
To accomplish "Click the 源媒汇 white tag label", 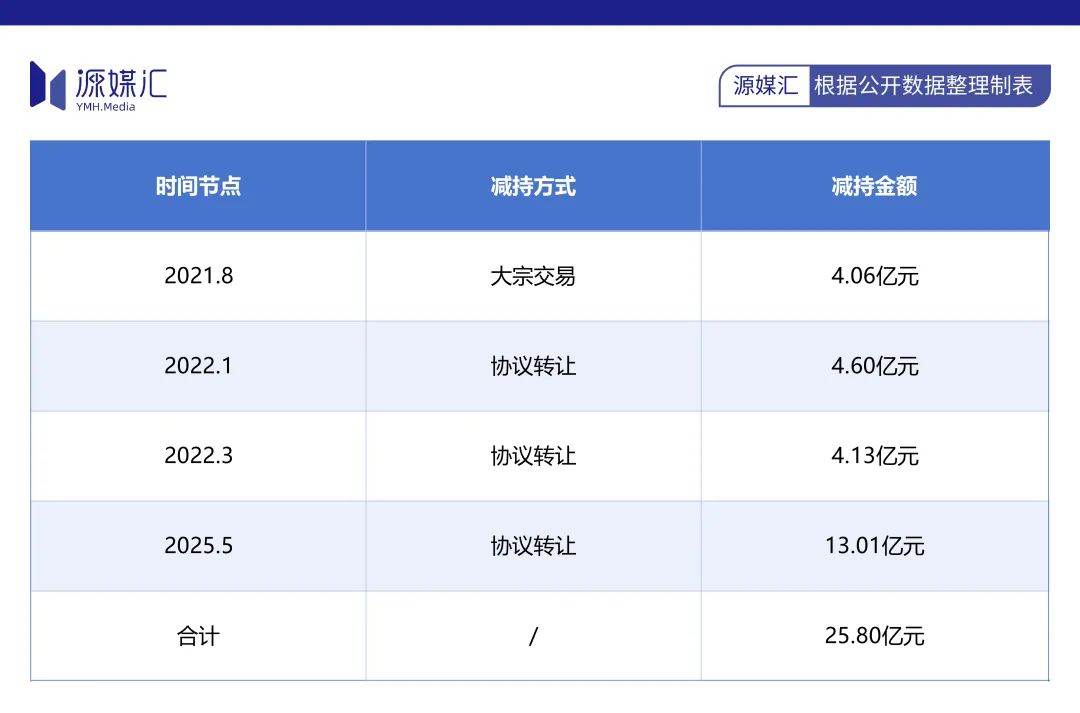I will click(x=765, y=85).
